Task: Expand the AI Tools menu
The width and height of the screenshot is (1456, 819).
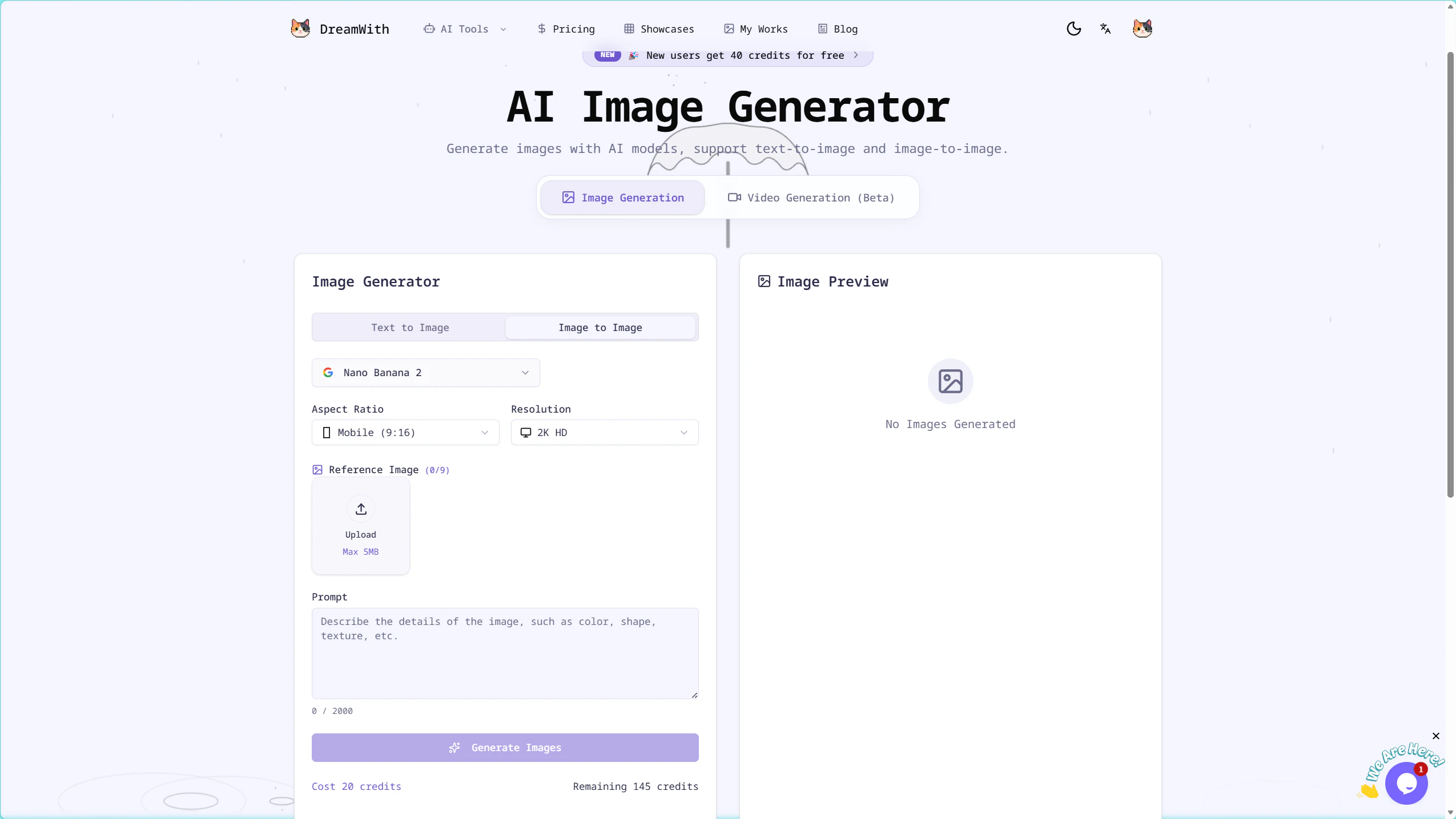Action: click(465, 29)
